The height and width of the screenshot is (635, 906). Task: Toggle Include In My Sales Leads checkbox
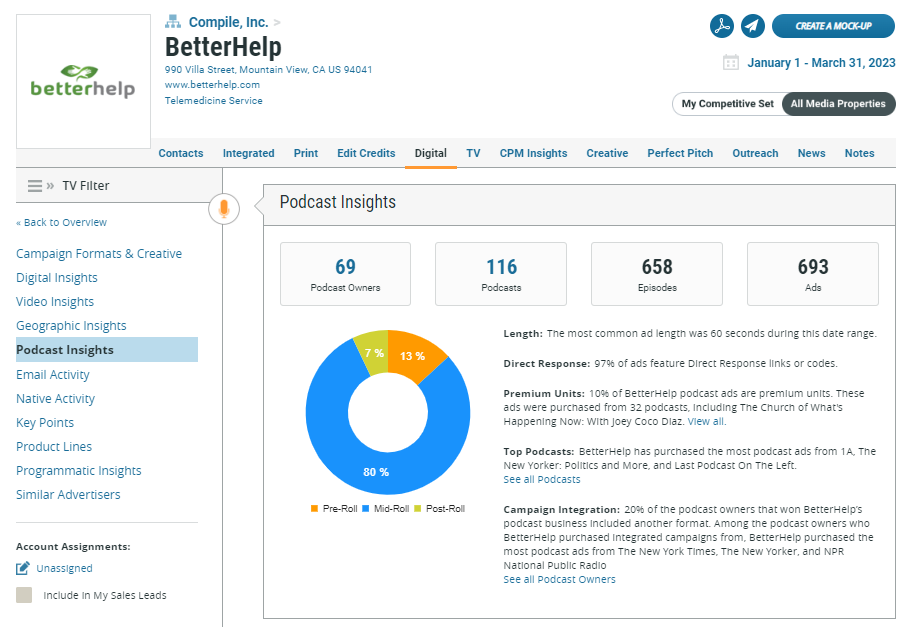[x=24, y=595]
